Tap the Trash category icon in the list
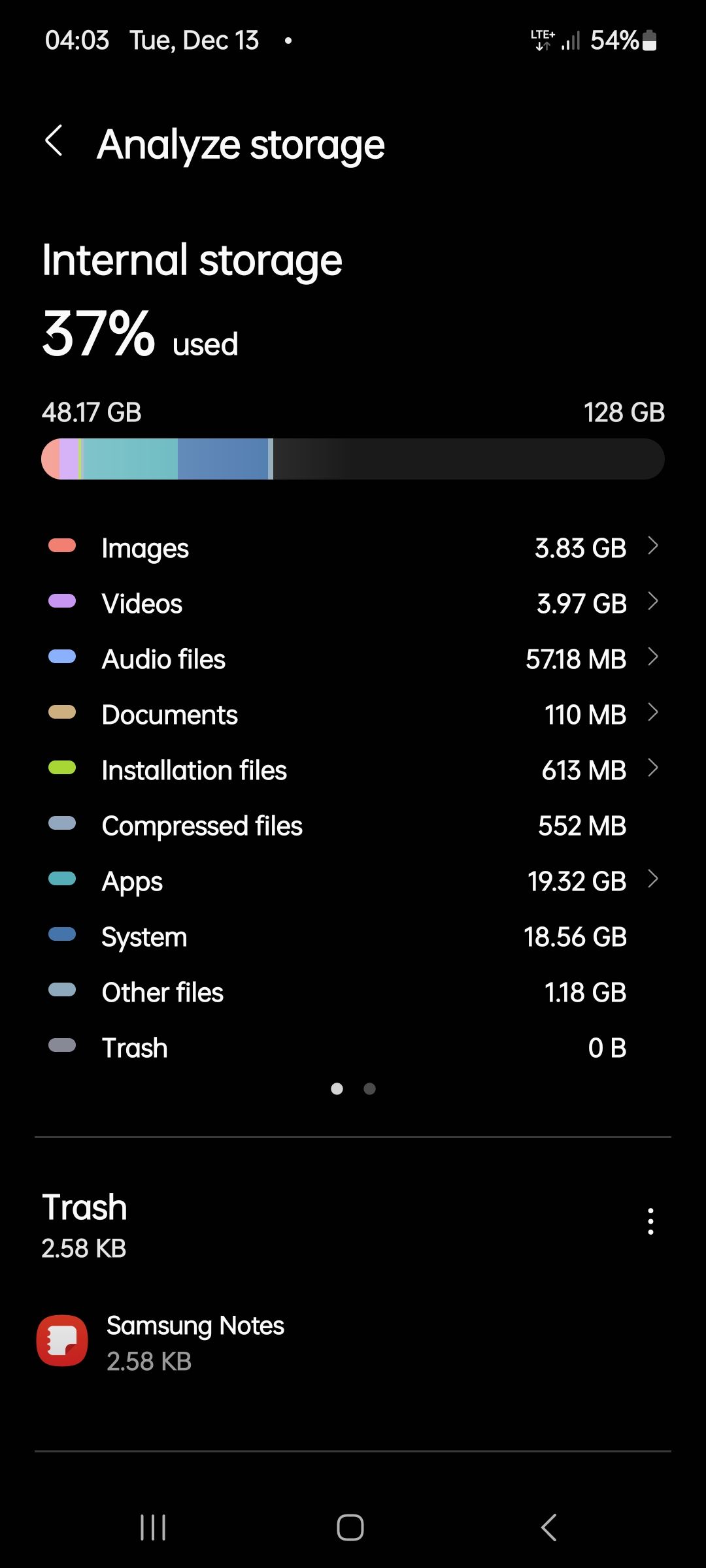706x1568 pixels. [62, 1047]
